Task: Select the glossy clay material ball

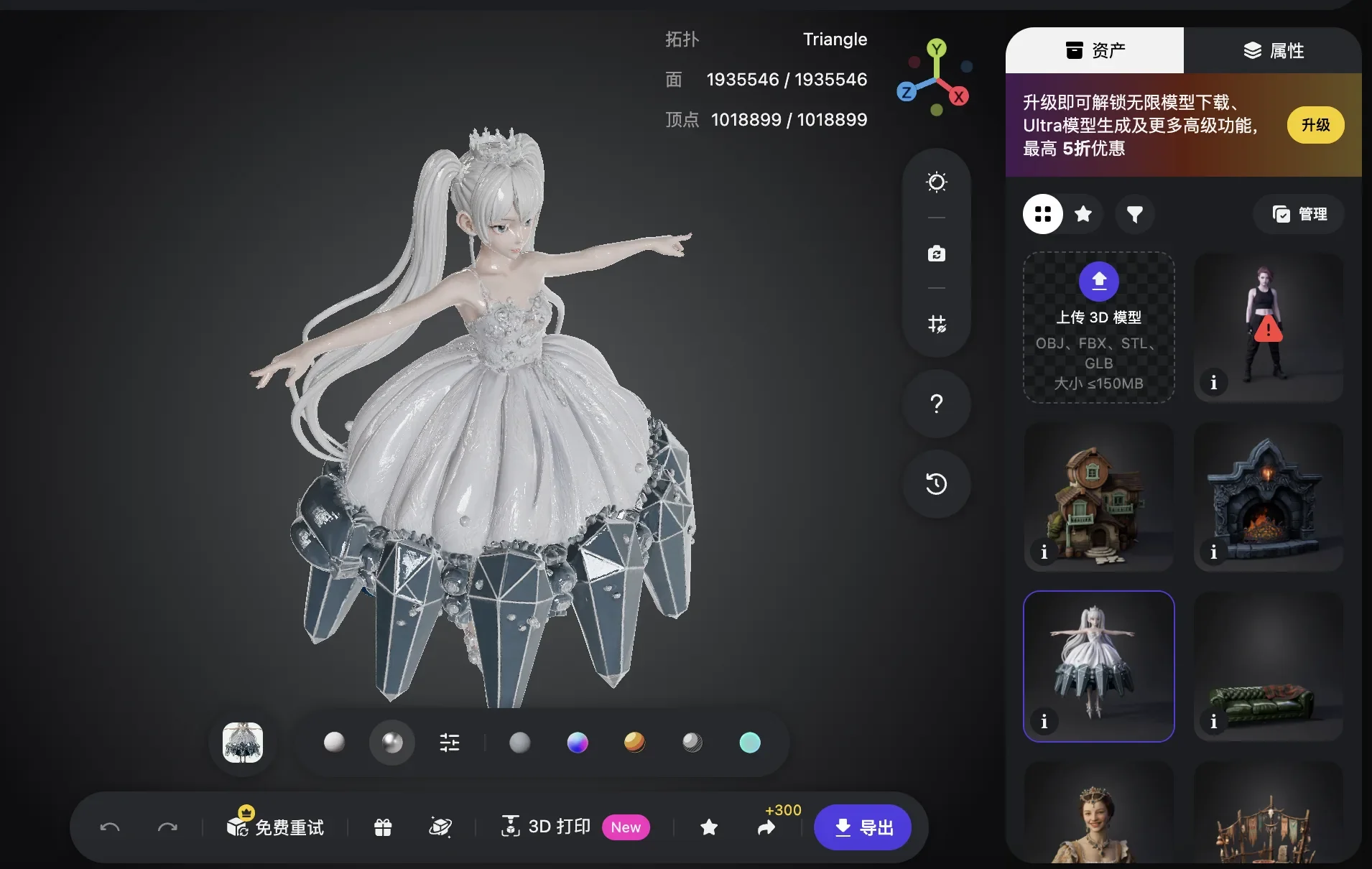Action: click(x=392, y=743)
